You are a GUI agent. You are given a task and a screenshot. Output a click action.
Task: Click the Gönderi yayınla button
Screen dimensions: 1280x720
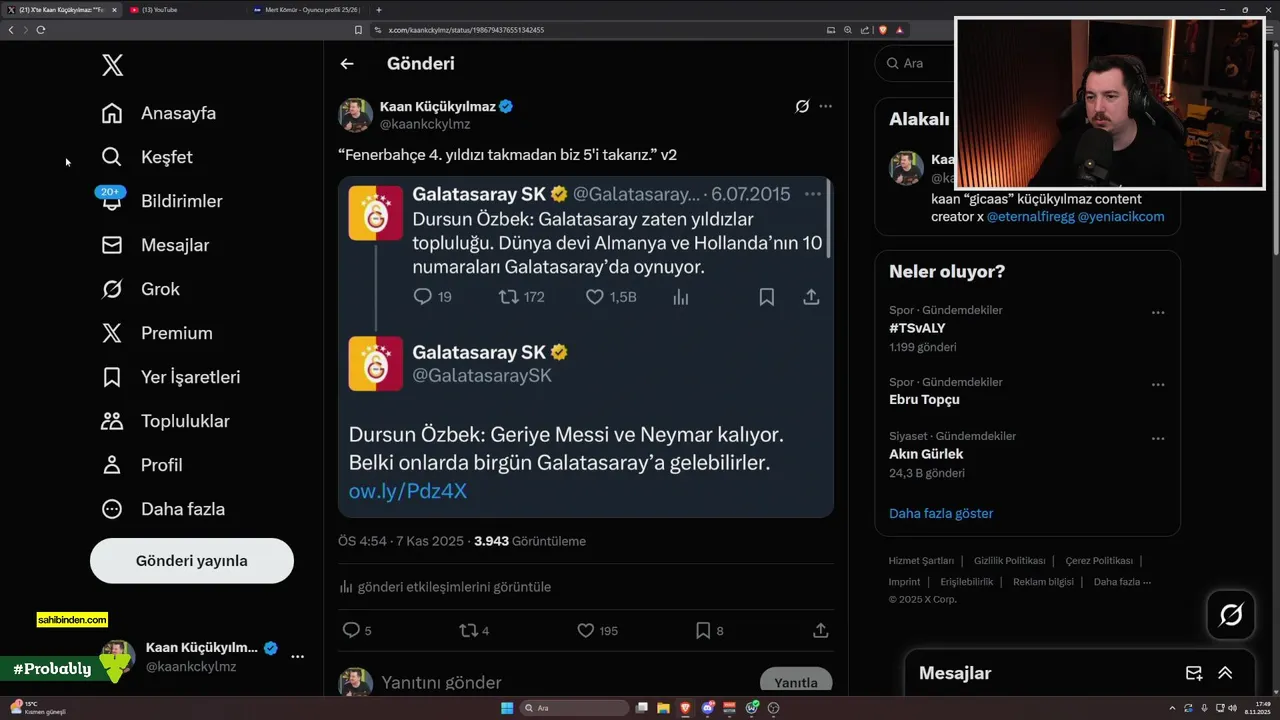tap(192, 561)
